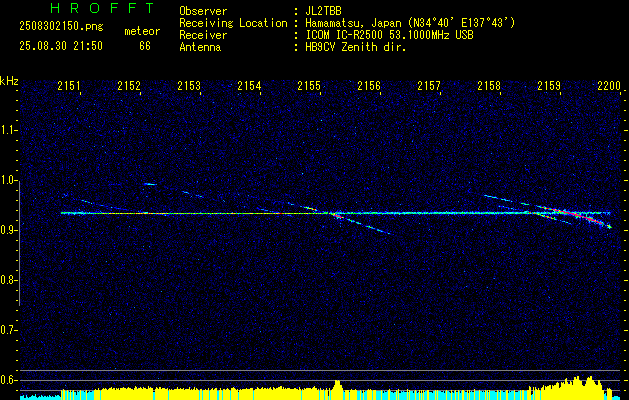Click the 2200 time axis marker
This screenshot has width=629, height=400.
tap(609, 86)
